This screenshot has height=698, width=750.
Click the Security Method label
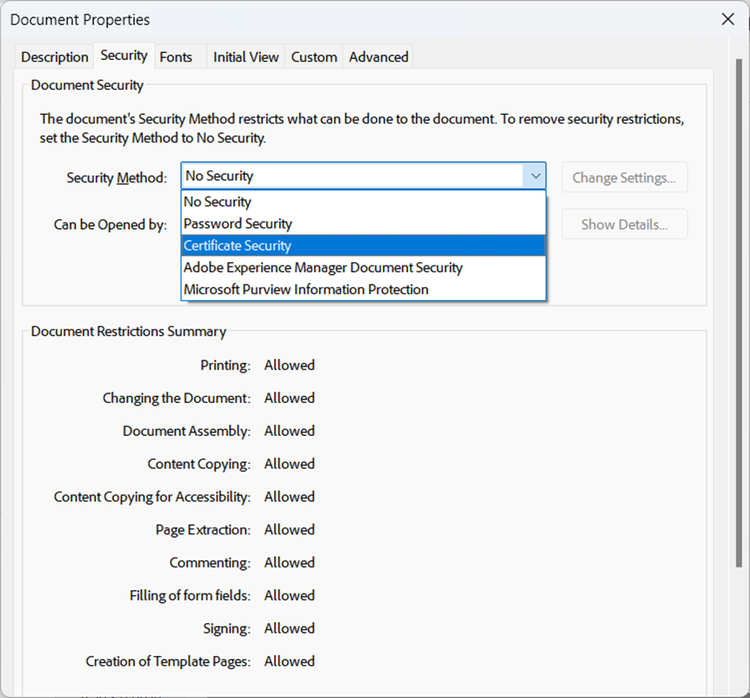[116, 177]
